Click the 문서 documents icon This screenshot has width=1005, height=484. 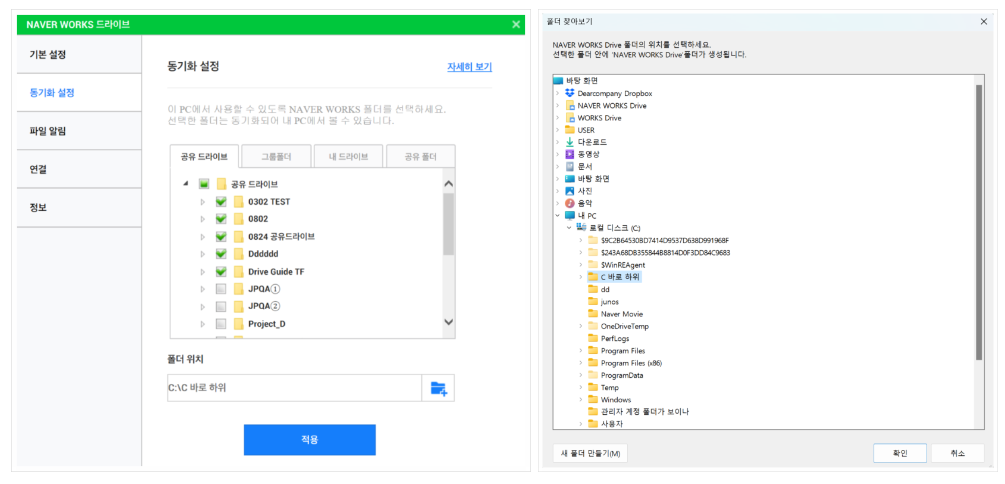pyautogui.click(x=570, y=167)
